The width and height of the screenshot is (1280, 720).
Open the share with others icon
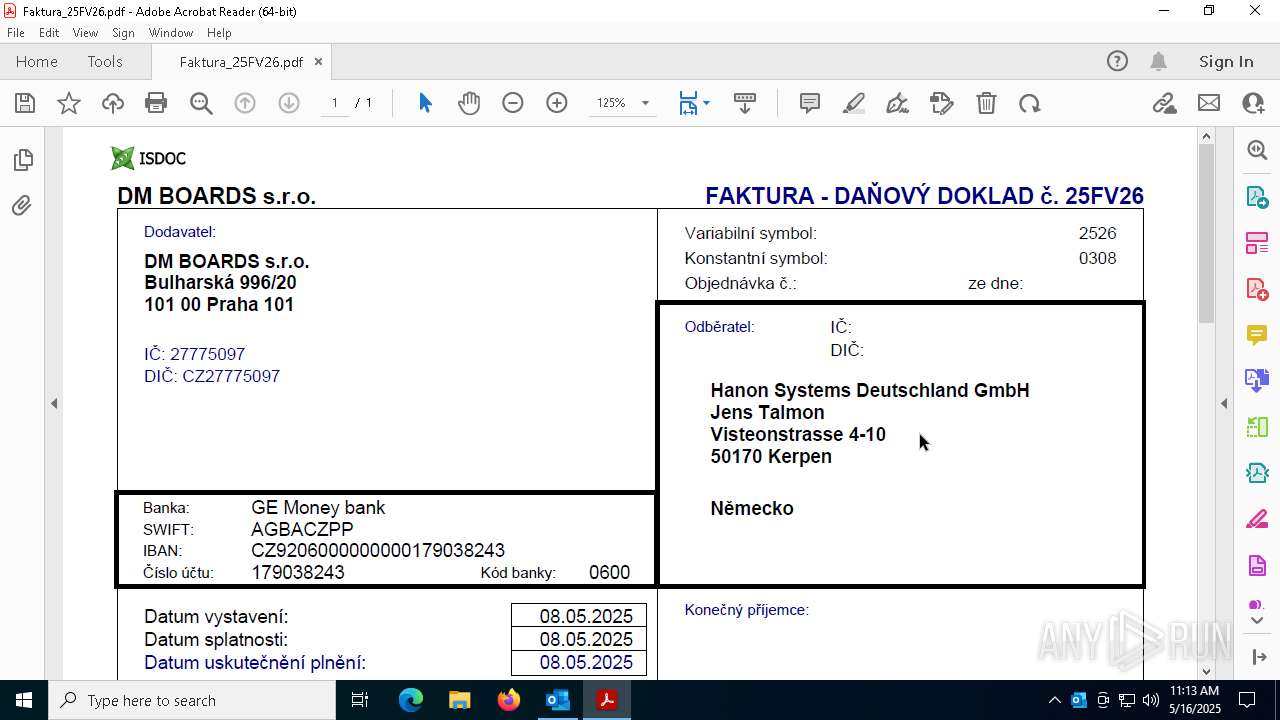[x=1253, y=103]
